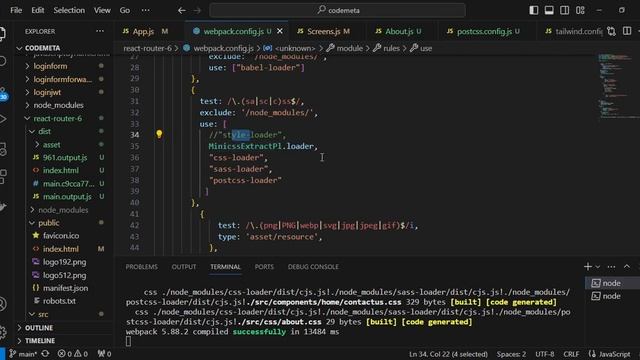
Task: Open terminal panel more actions ellipsis
Action: pos(611,267)
